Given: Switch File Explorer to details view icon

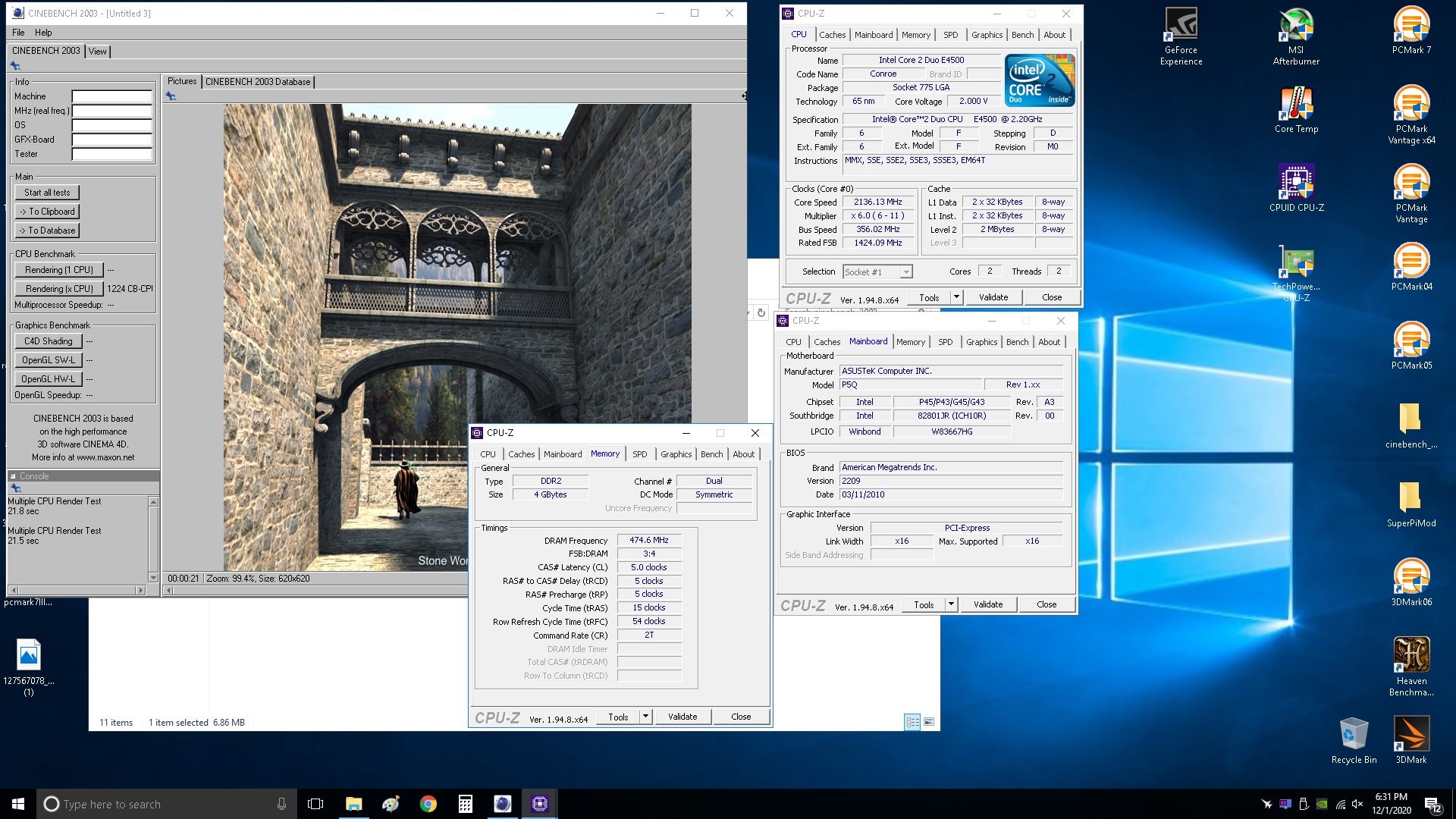Looking at the screenshot, I should point(912,722).
